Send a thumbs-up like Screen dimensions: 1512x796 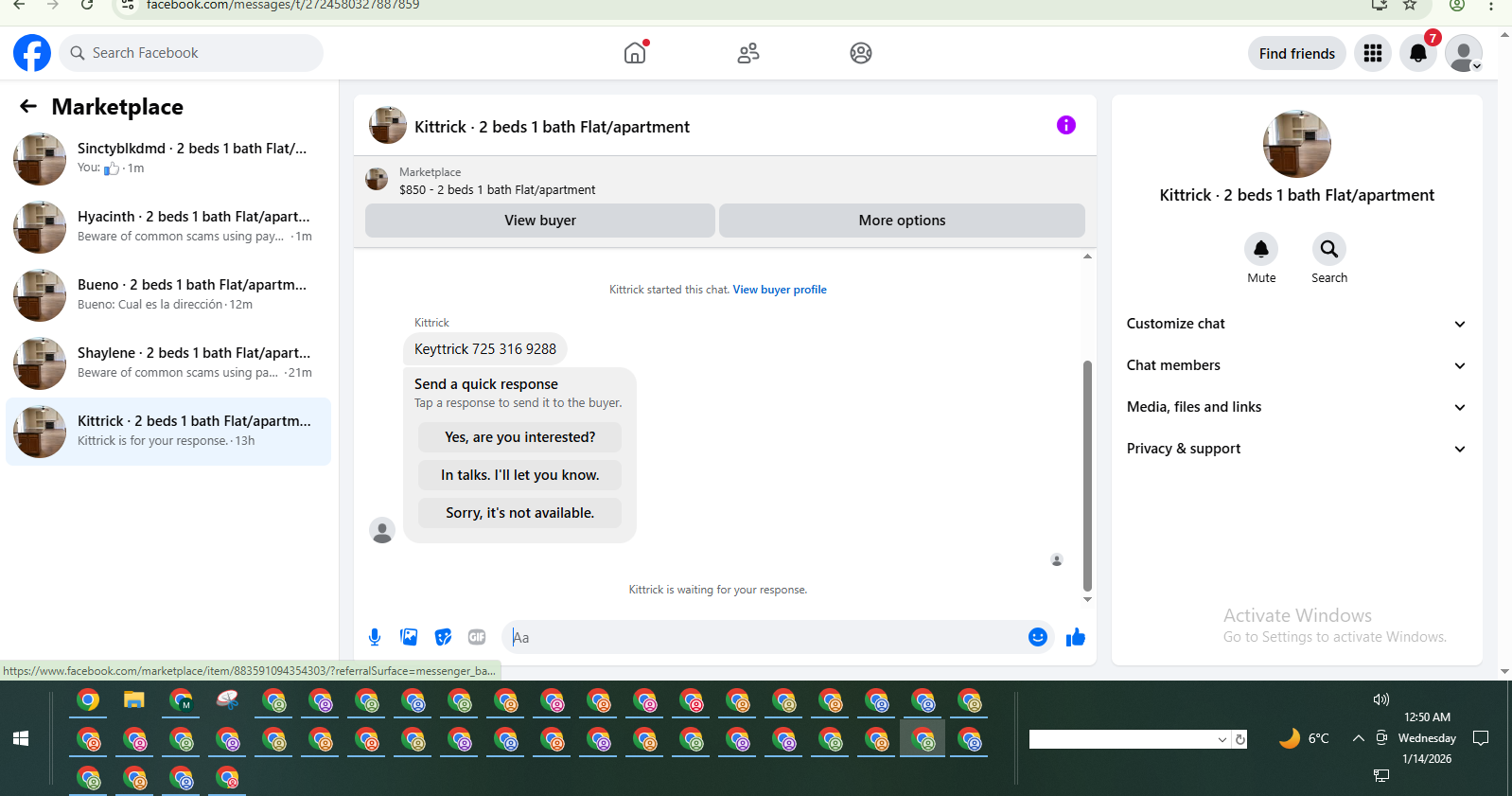[1076, 637]
